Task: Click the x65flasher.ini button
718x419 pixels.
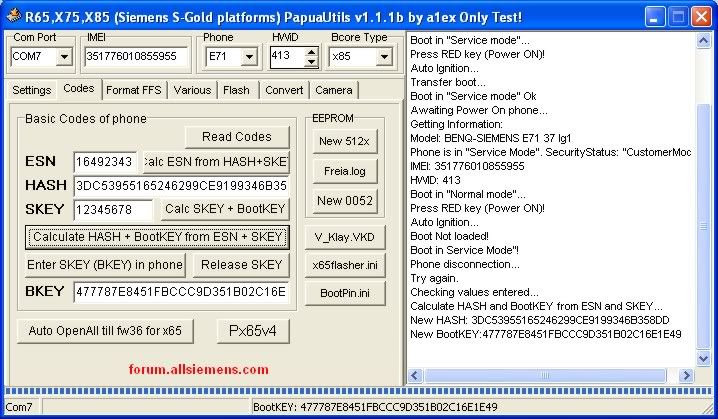Action: 345,265
